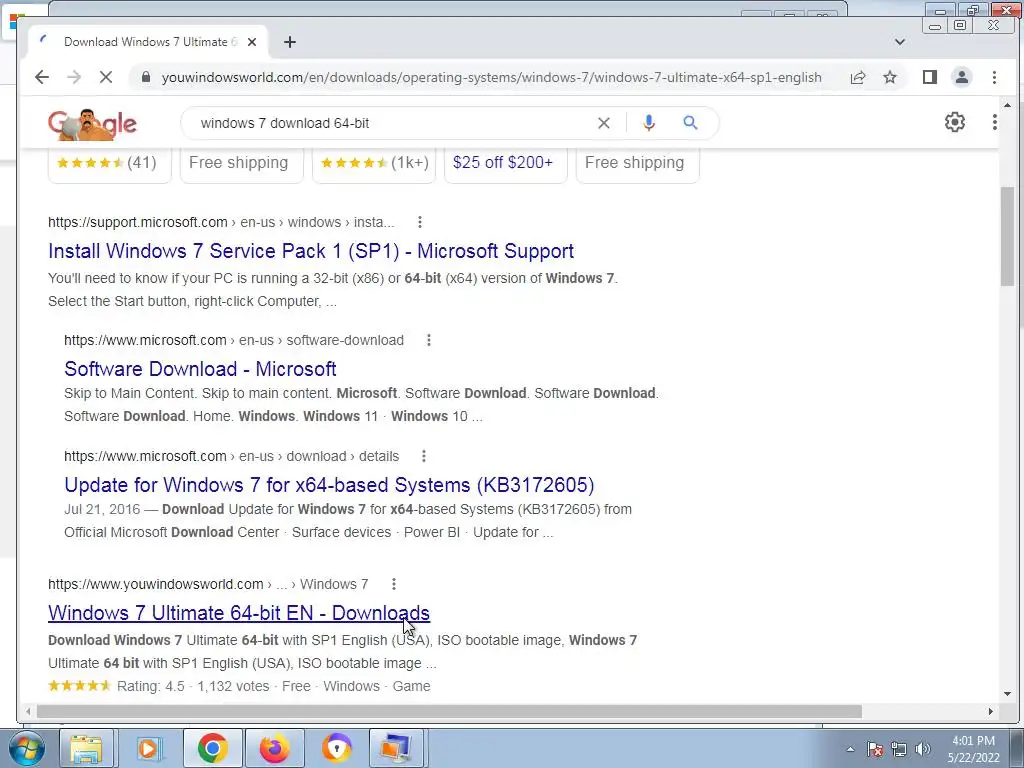Launch the media player taskbar icon
Image resolution: width=1024 pixels, height=768 pixels.
[149, 748]
